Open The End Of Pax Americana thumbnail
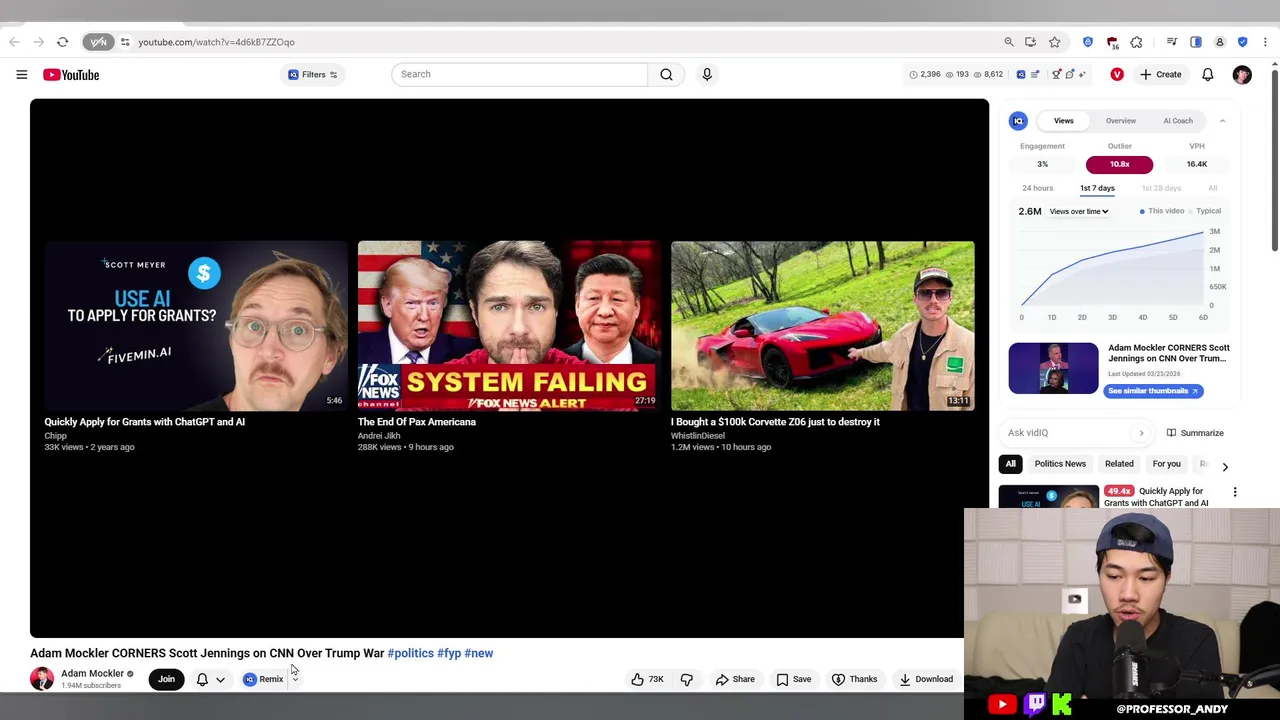 pos(509,326)
